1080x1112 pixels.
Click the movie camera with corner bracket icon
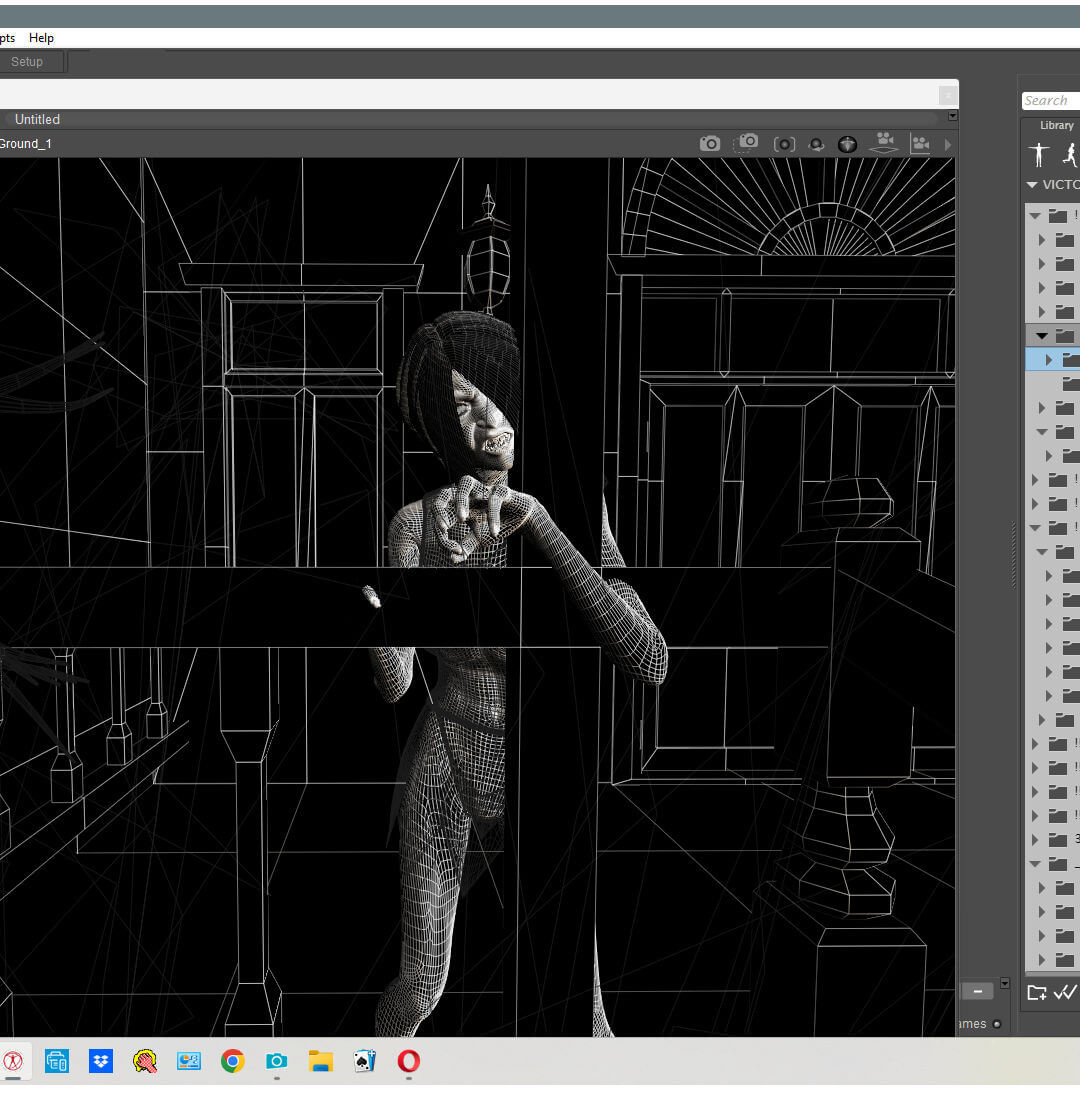coord(920,144)
